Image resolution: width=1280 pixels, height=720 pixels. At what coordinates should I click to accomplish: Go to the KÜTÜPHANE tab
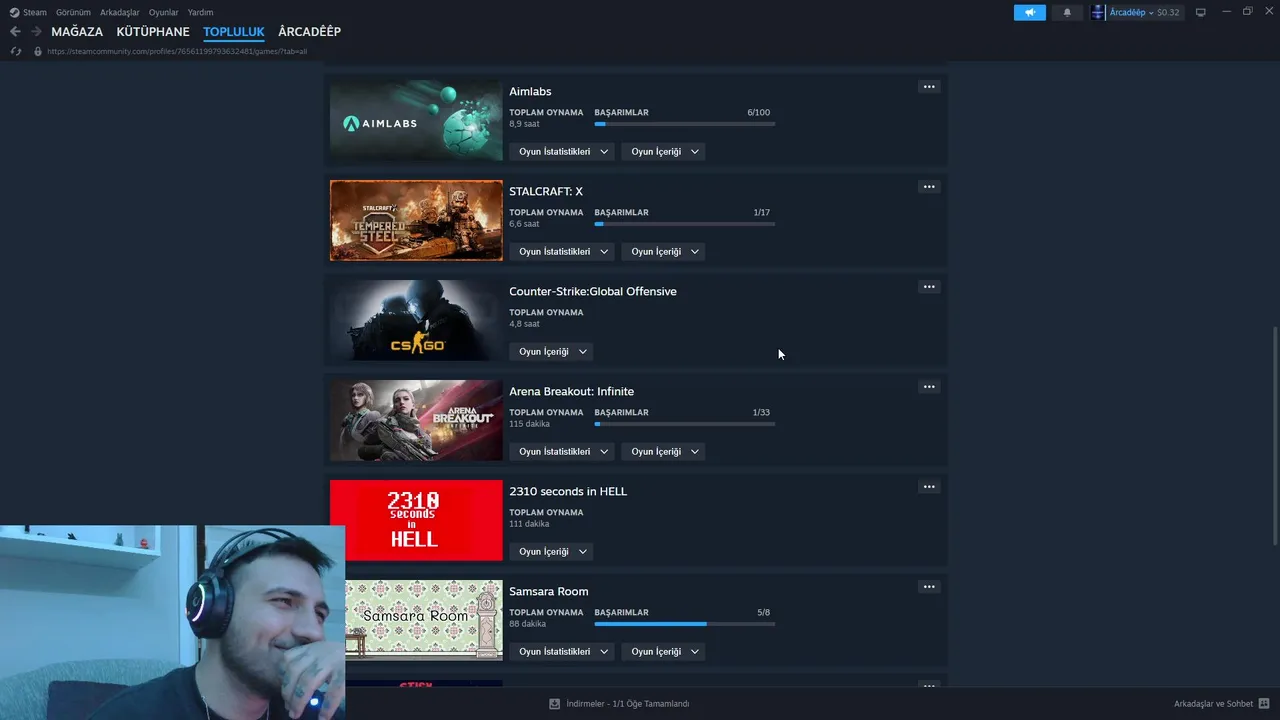(x=153, y=32)
